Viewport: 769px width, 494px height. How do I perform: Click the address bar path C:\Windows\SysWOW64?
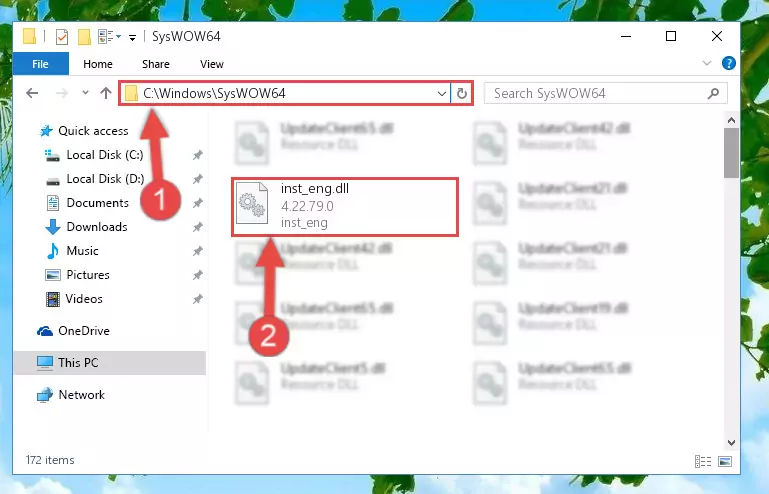coord(214,93)
